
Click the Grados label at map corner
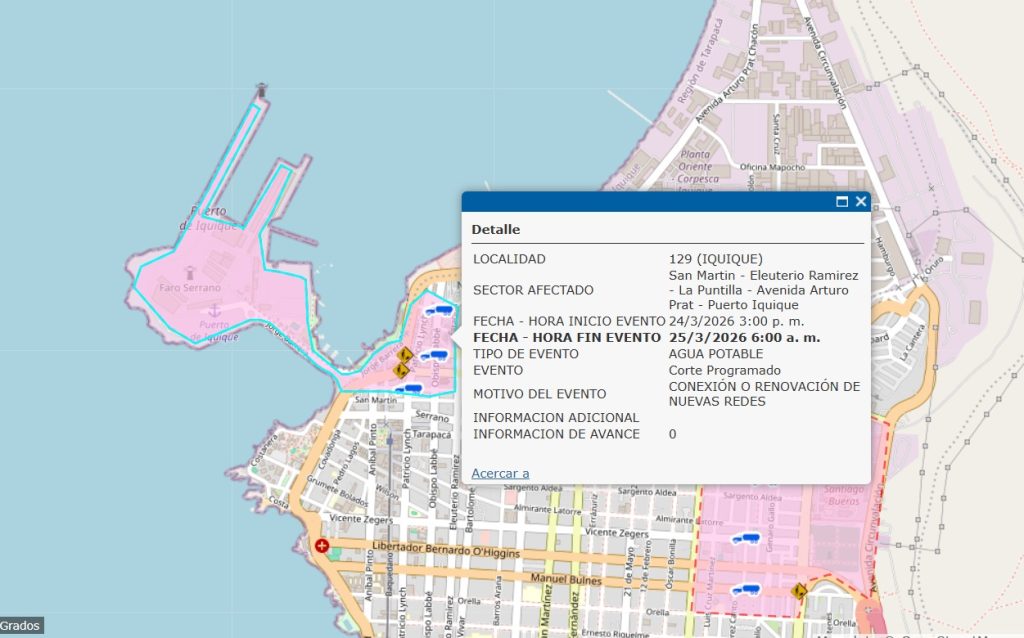[x=20, y=626]
